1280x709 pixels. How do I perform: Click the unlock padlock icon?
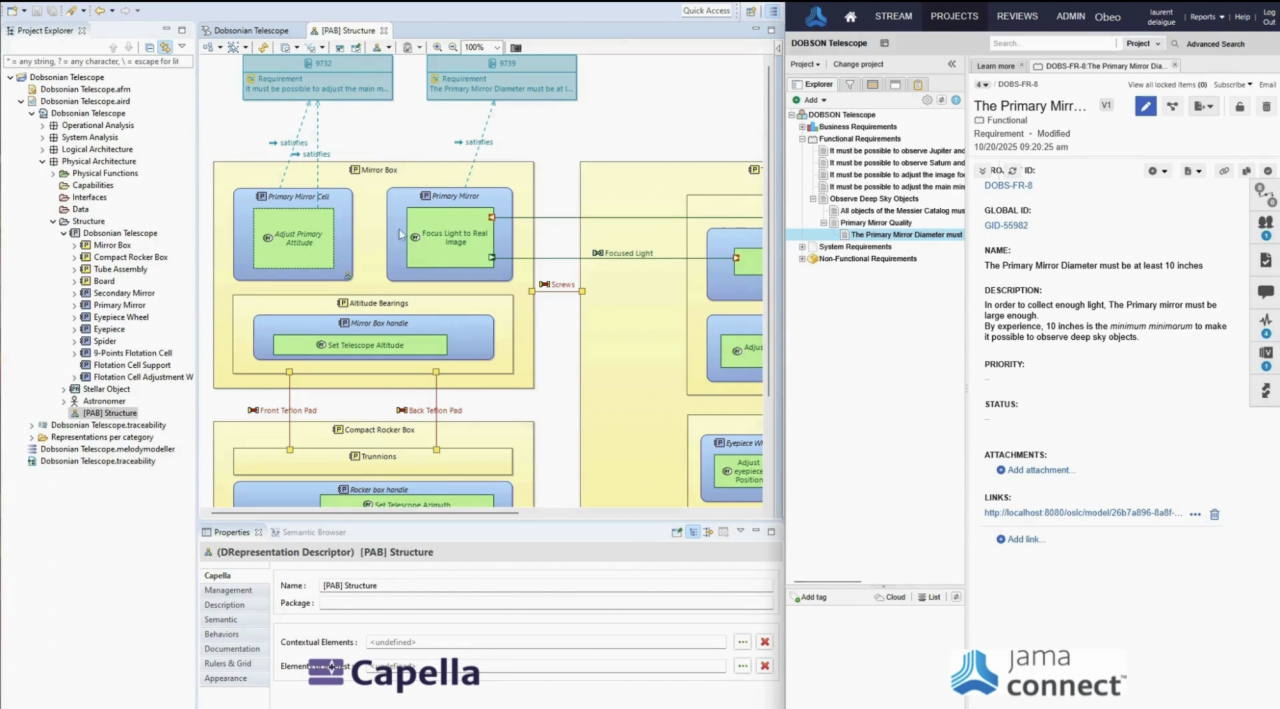(x=1239, y=106)
